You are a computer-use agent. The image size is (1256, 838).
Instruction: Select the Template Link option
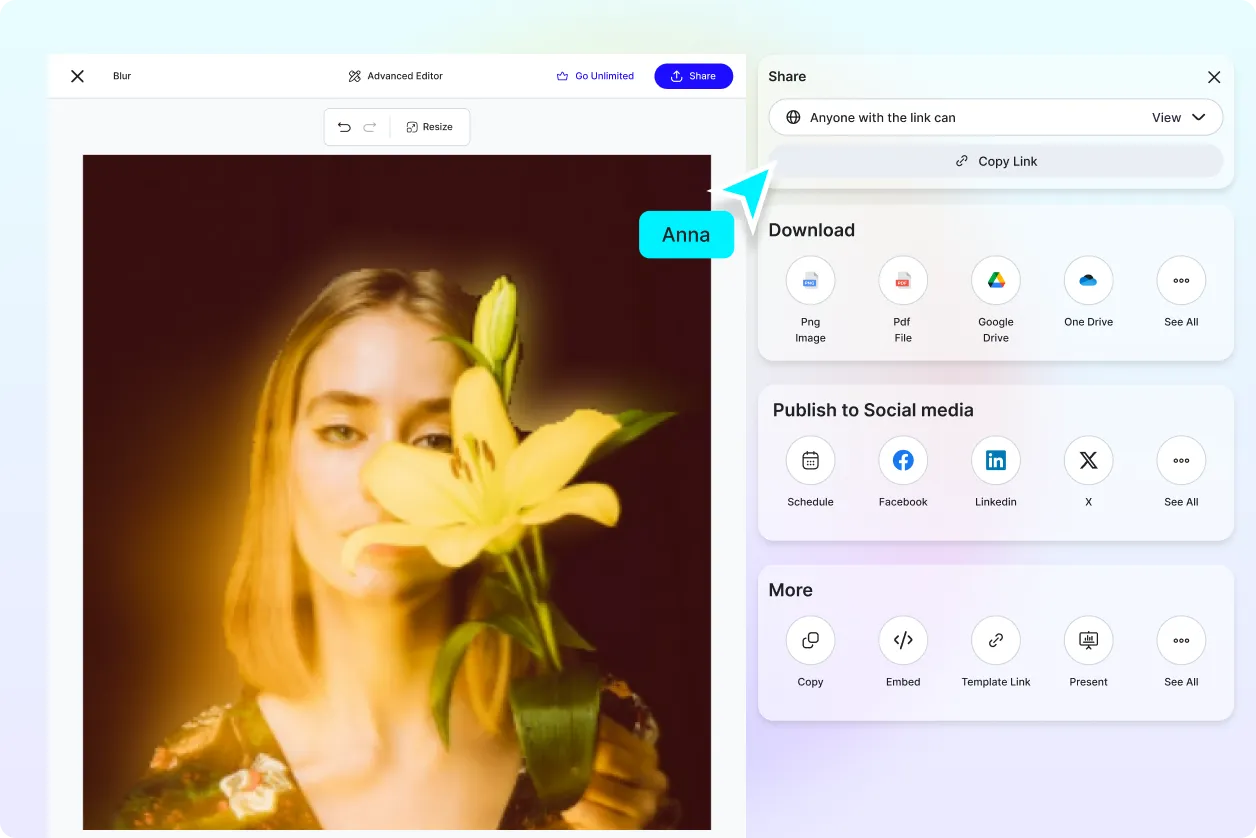[995, 641]
